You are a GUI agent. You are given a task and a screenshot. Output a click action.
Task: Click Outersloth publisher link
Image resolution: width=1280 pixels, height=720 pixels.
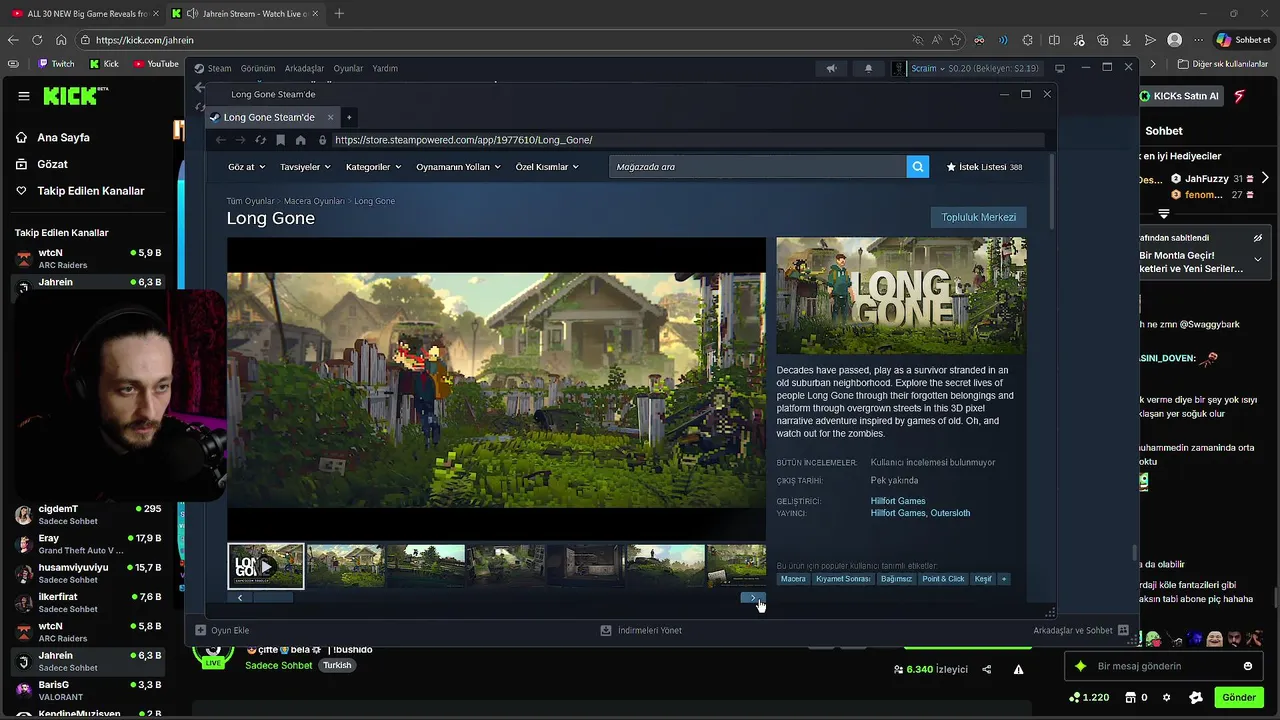tap(950, 513)
